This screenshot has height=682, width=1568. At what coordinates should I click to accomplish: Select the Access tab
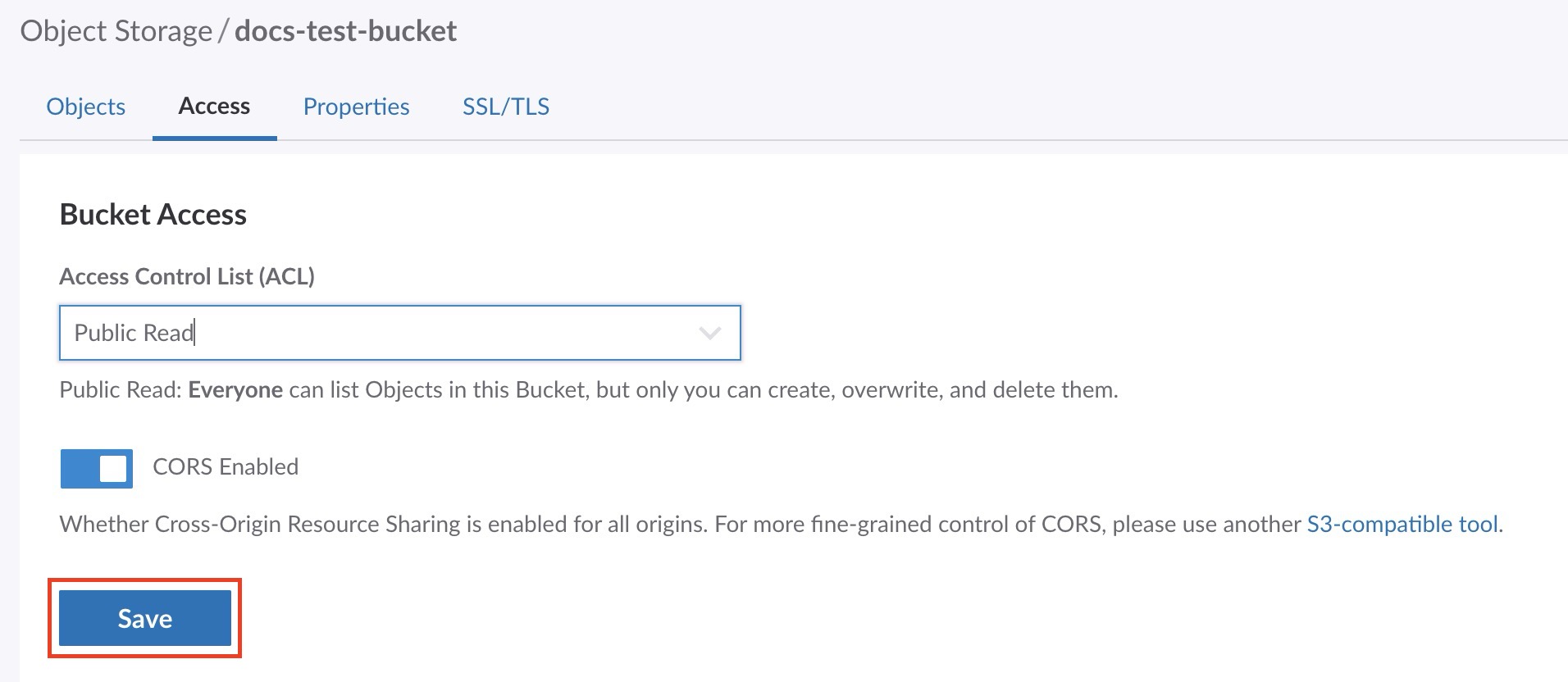tap(214, 107)
